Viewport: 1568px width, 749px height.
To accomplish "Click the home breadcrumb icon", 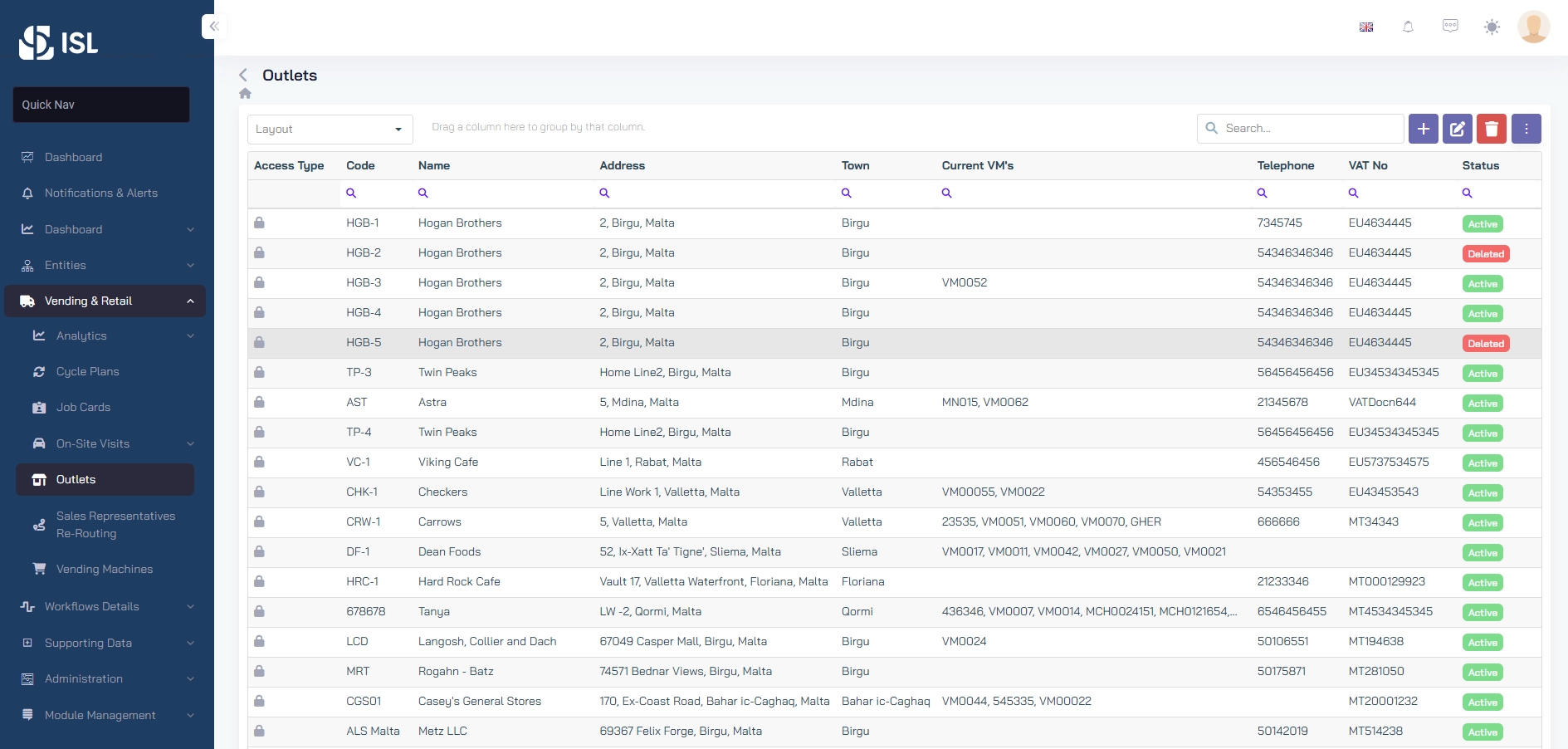I will pos(245,94).
